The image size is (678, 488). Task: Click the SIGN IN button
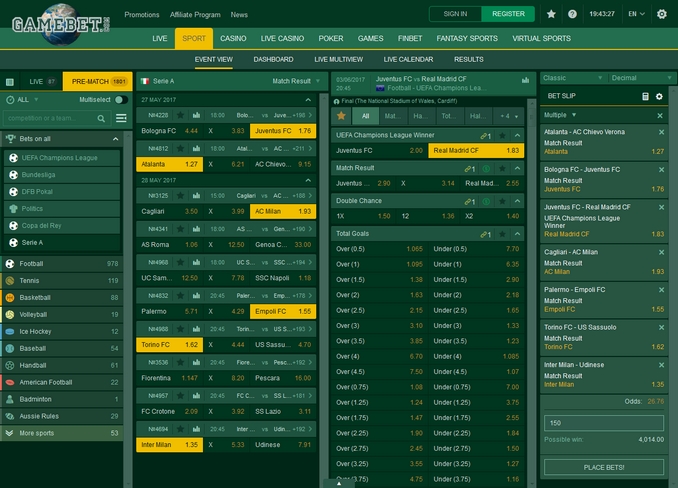coord(455,14)
